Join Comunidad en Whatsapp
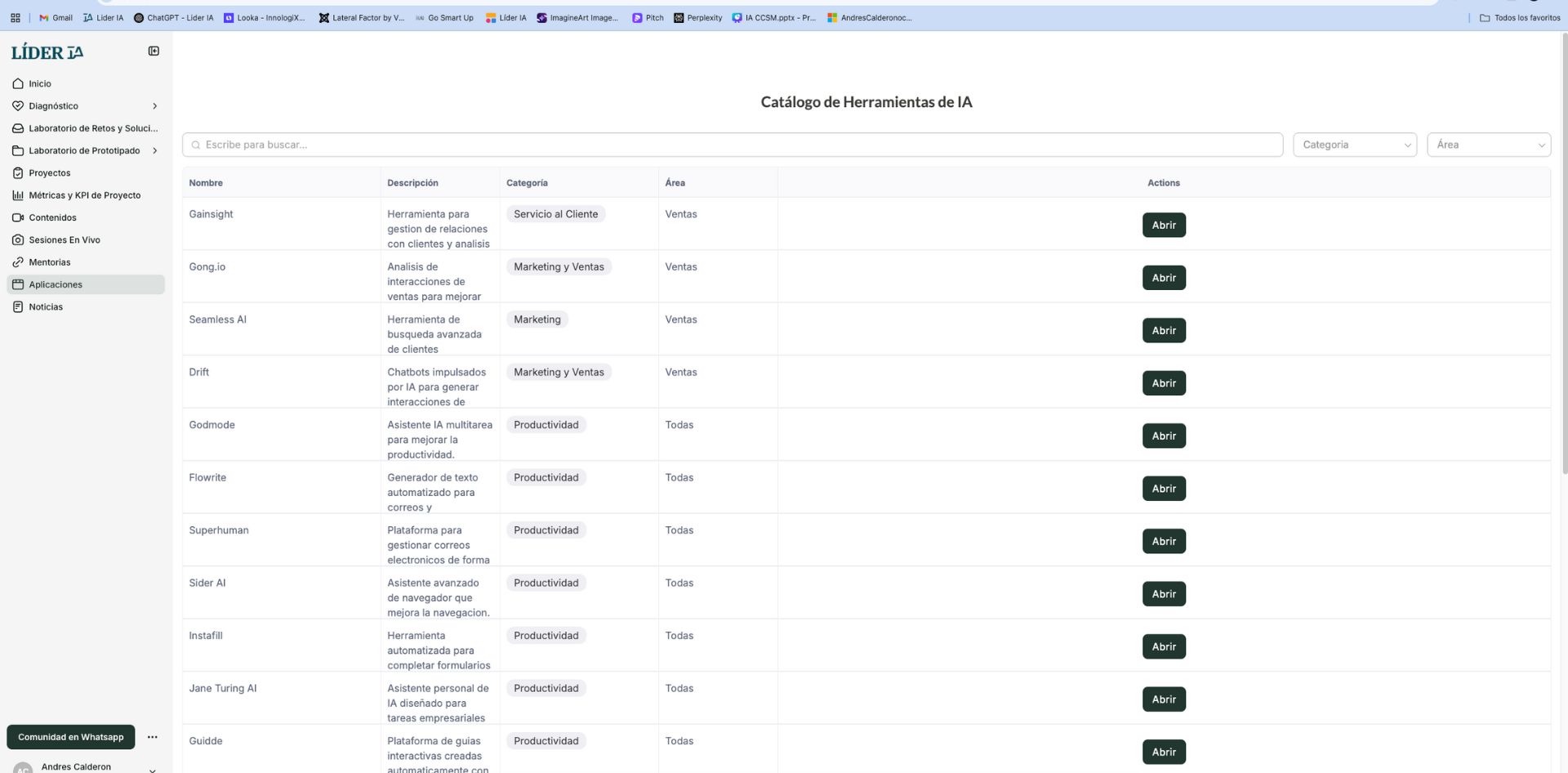This screenshot has width=1568, height=773. click(x=71, y=737)
